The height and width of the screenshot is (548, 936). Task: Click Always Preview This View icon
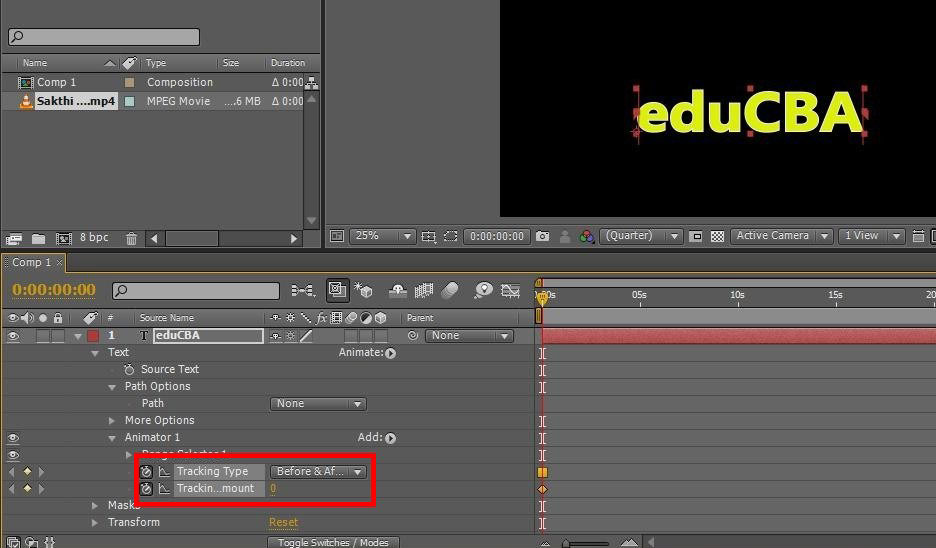(337, 236)
